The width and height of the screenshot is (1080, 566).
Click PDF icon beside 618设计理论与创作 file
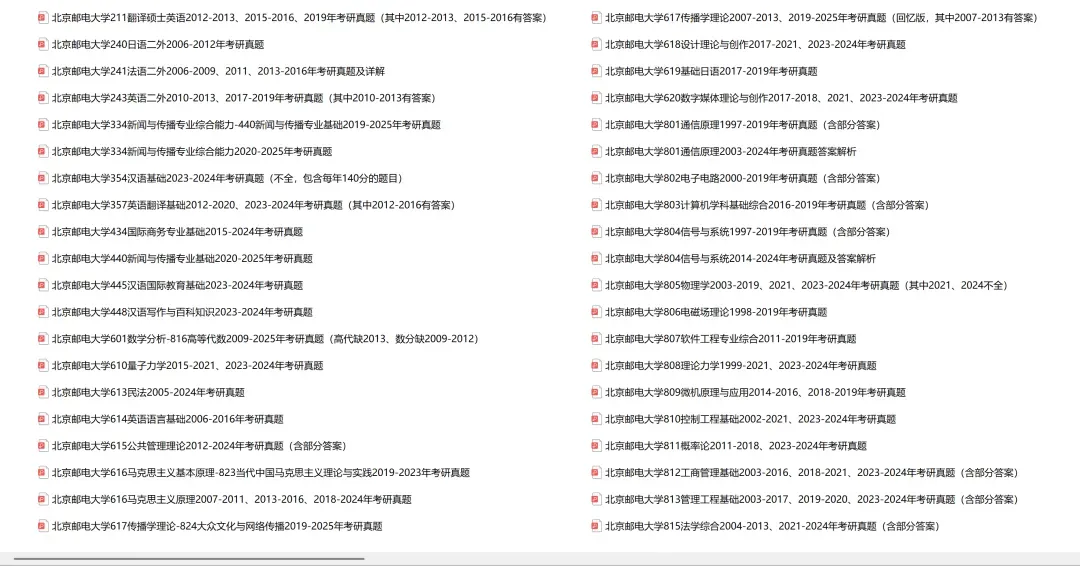[596, 45]
